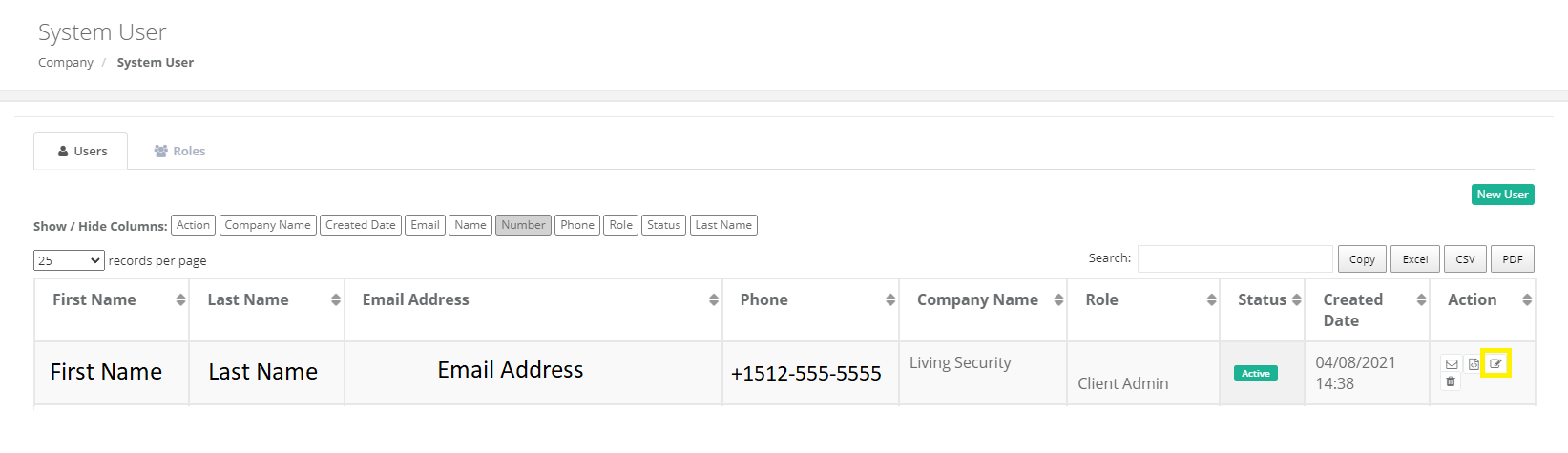Export the table with Excel button
Viewport: 1568px width, 453px height.
click(1414, 259)
